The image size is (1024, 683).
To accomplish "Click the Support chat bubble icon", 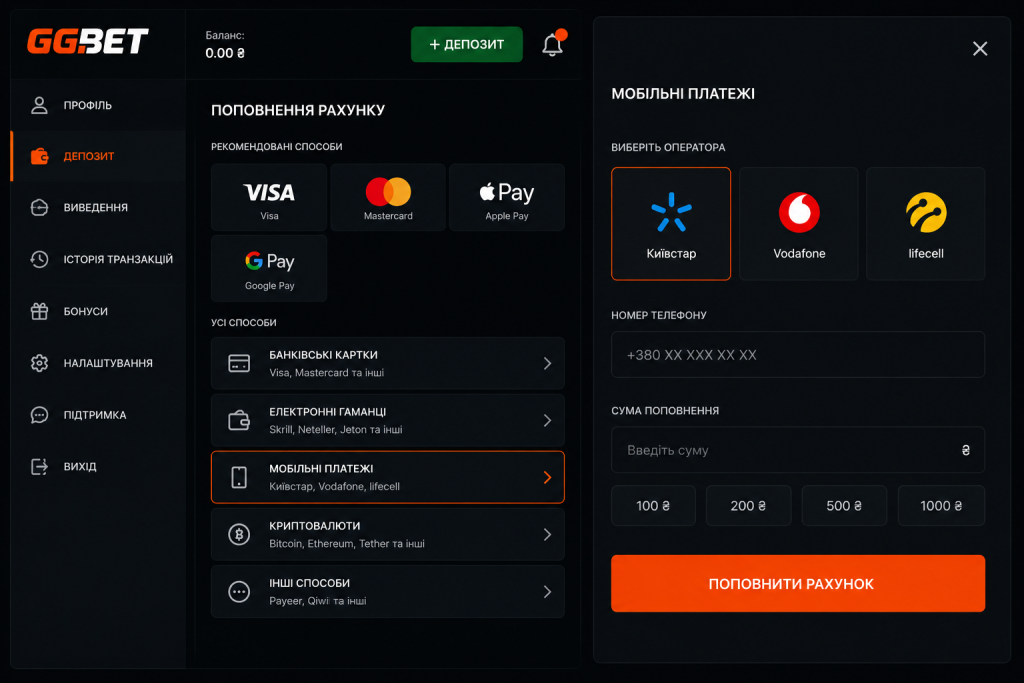I will pos(39,415).
